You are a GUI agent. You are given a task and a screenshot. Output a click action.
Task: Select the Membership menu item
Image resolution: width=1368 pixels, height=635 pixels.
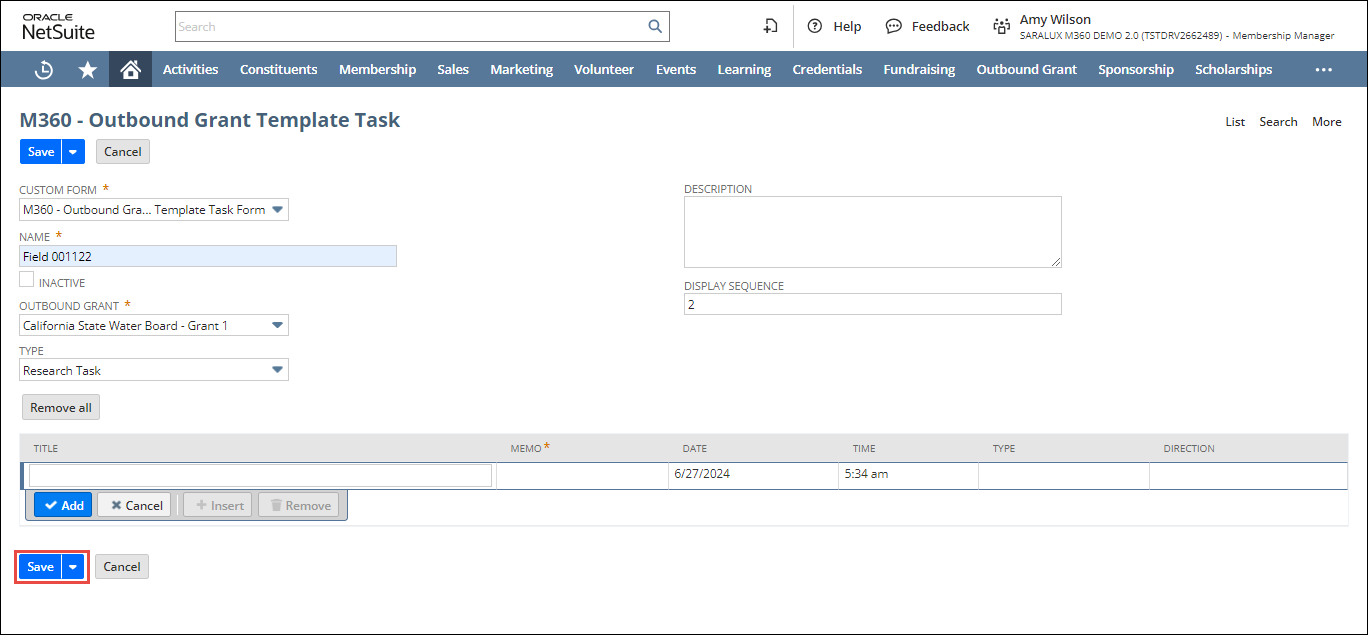pyautogui.click(x=377, y=69)
